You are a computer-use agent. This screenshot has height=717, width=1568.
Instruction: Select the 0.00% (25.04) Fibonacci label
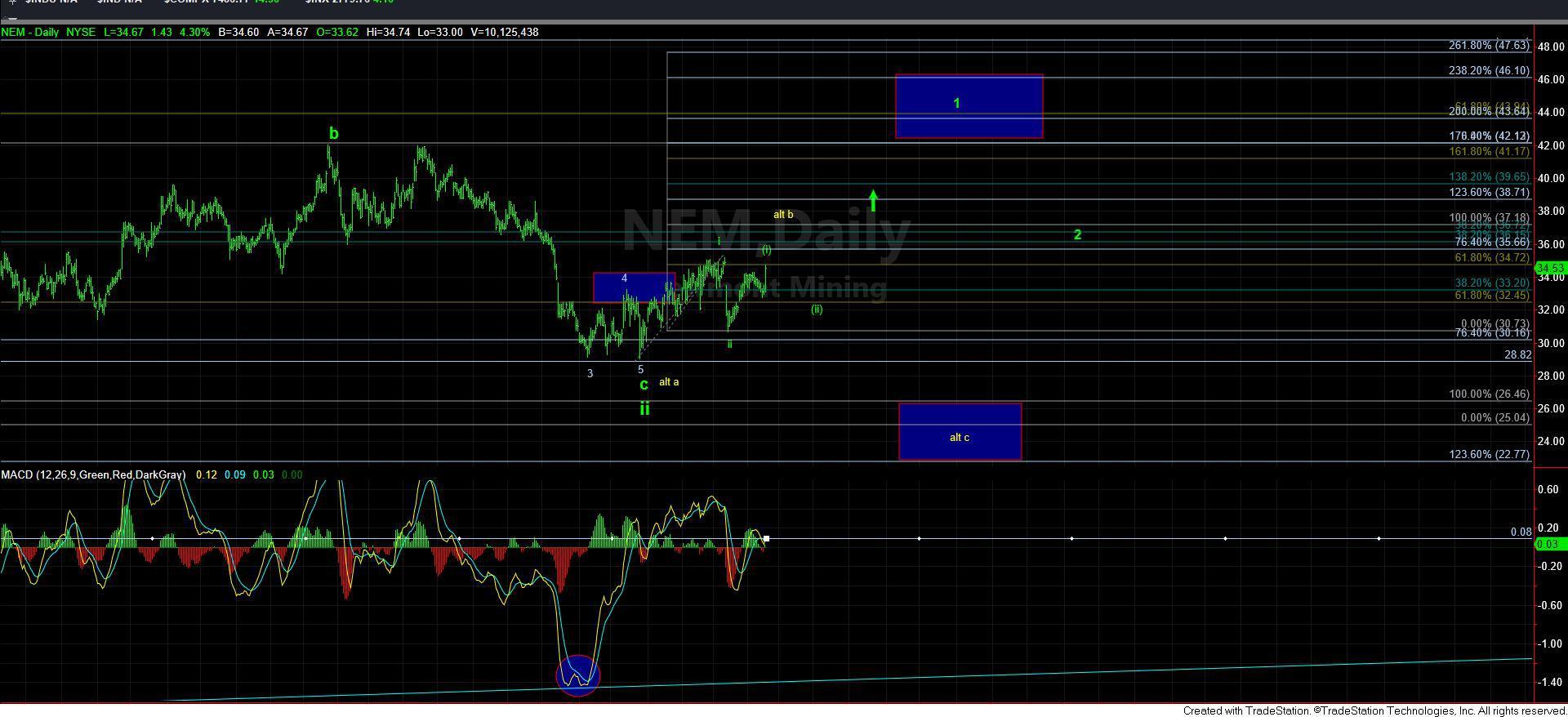click(x=1494, y=418)
